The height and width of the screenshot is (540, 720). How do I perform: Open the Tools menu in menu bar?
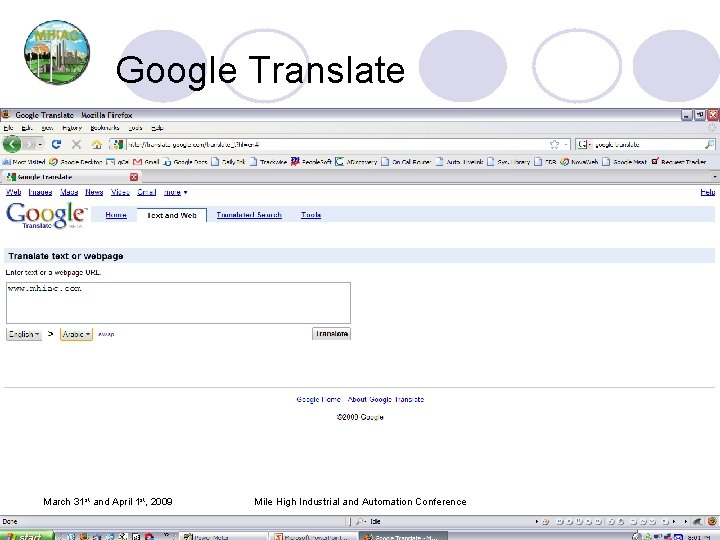click(135, 128)
